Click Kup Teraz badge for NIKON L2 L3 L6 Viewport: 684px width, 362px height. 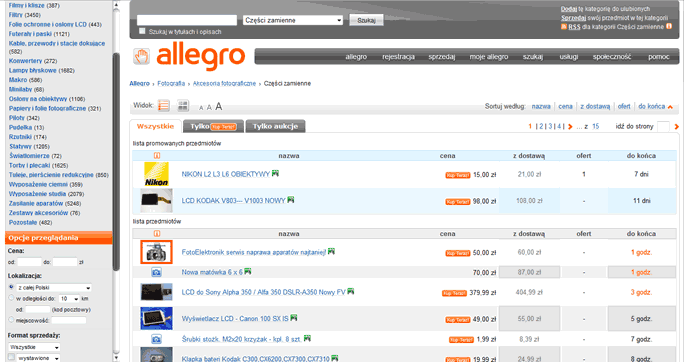(x=457, y=175)
